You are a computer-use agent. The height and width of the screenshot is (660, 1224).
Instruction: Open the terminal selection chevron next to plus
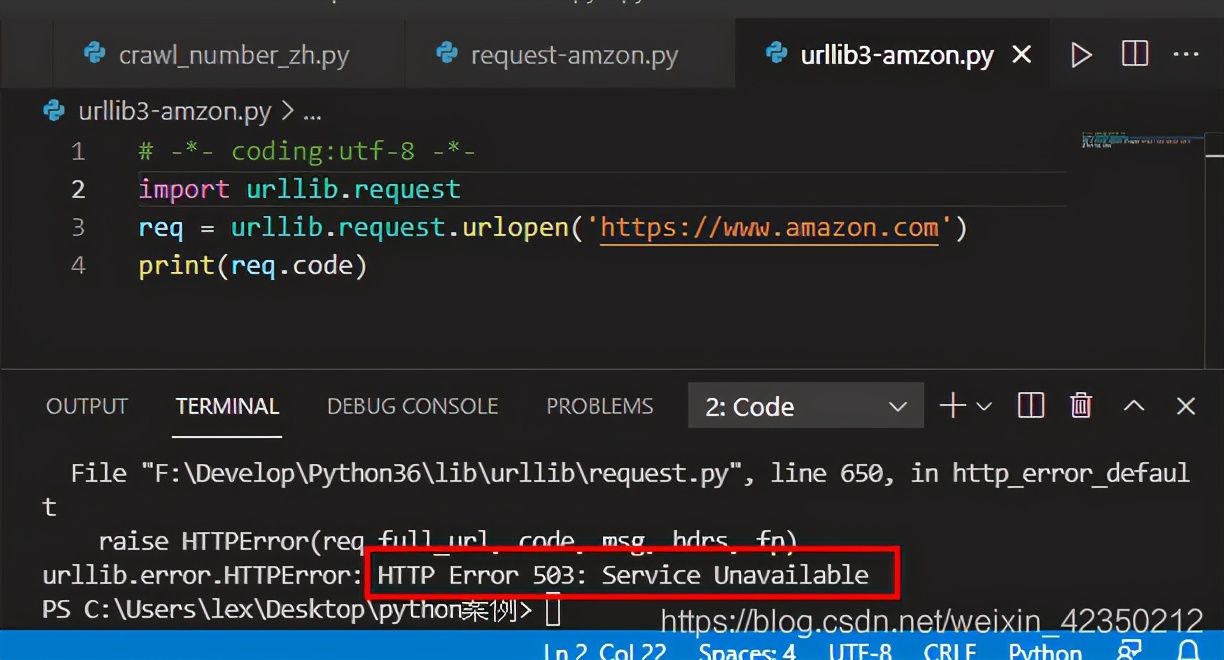click(x=986, y=405)
